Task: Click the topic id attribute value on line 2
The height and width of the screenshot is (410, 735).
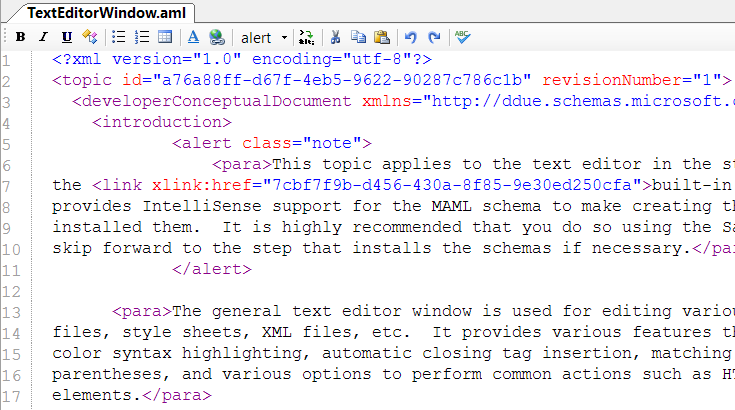Action: (x=342, y=81)
